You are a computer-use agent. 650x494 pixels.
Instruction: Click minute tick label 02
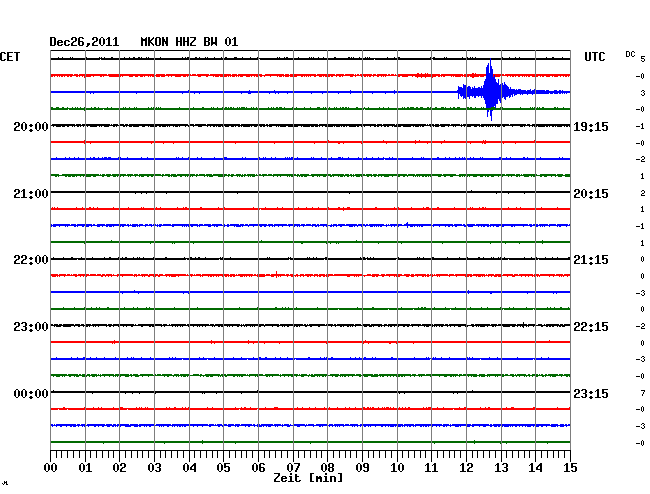coord(119,468)
